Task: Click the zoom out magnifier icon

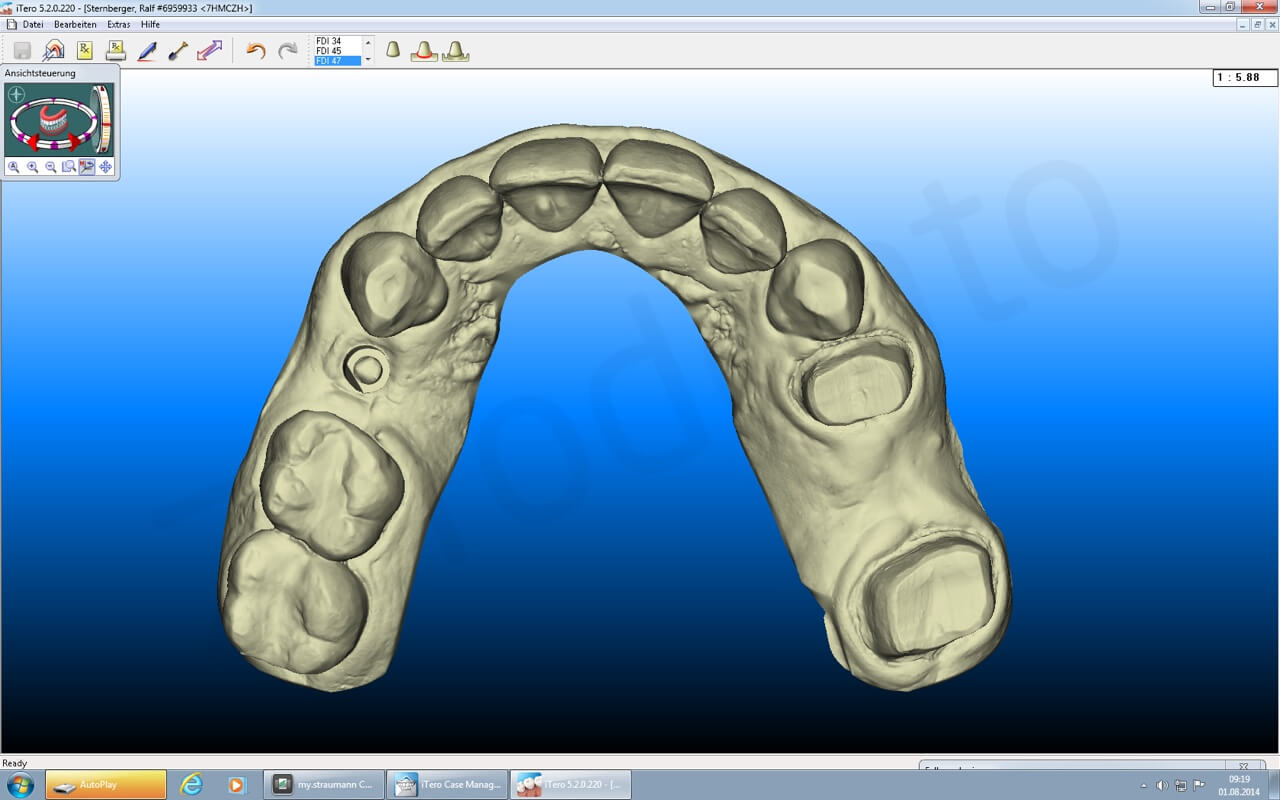Action: [50, 167]
